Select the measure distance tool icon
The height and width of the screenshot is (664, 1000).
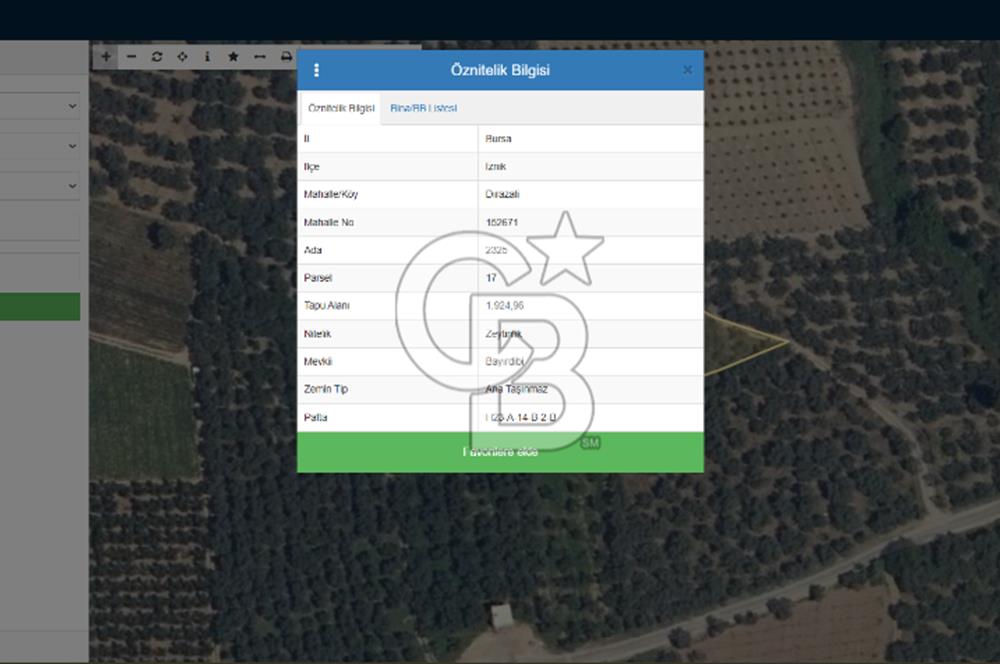point(260,57)
